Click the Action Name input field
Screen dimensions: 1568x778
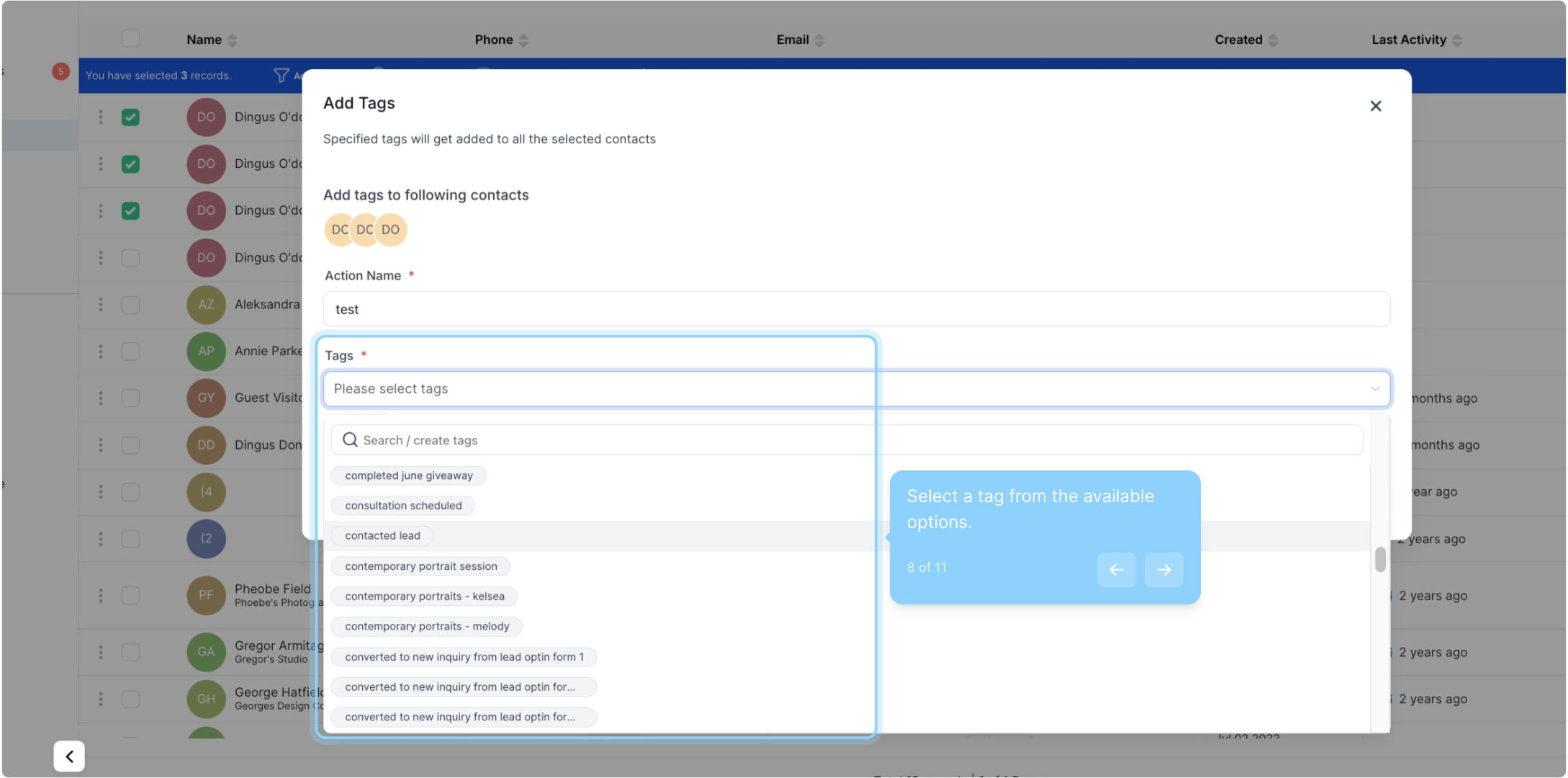tap(856, 309)
